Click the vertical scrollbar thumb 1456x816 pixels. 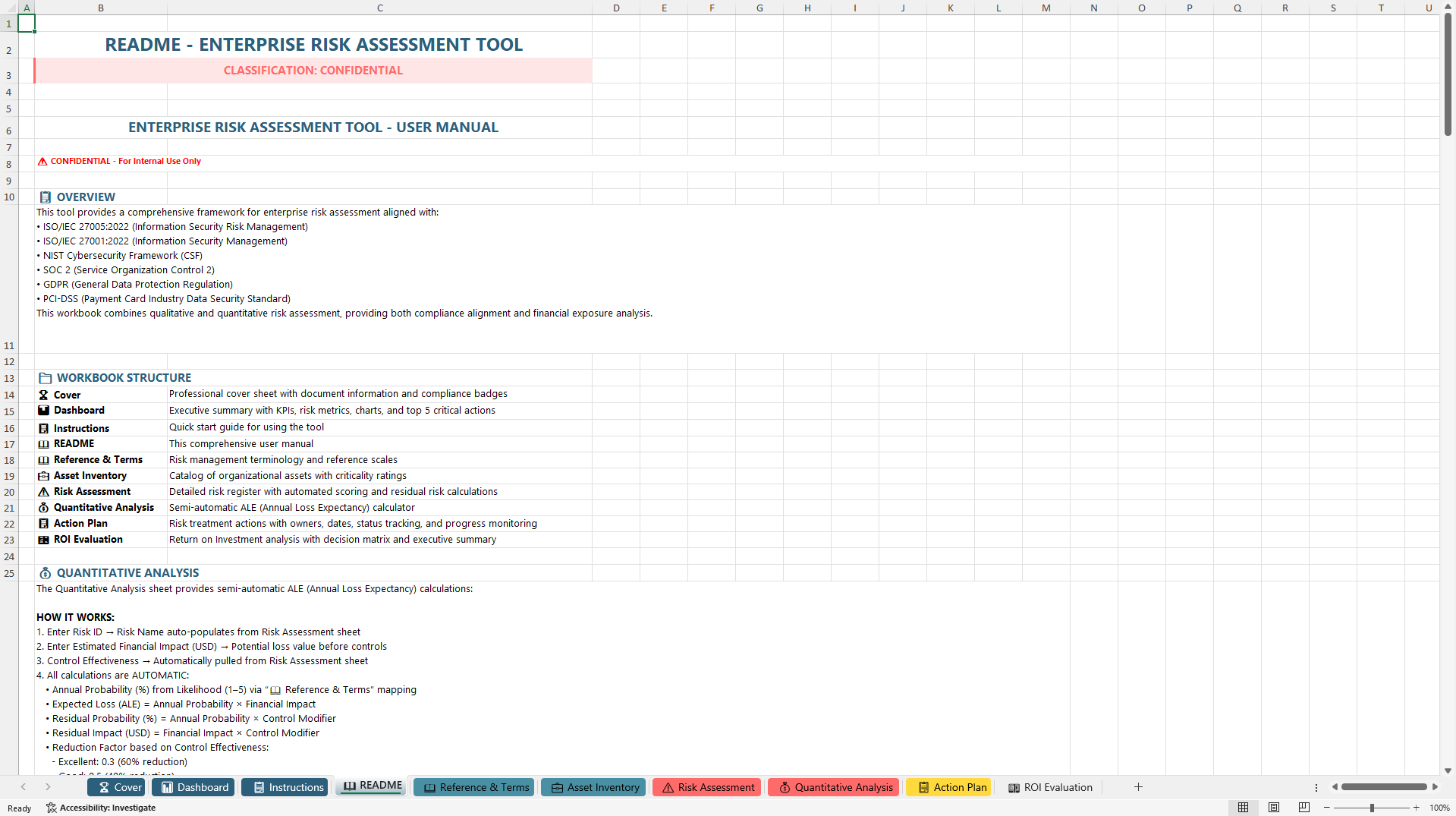1448,74
